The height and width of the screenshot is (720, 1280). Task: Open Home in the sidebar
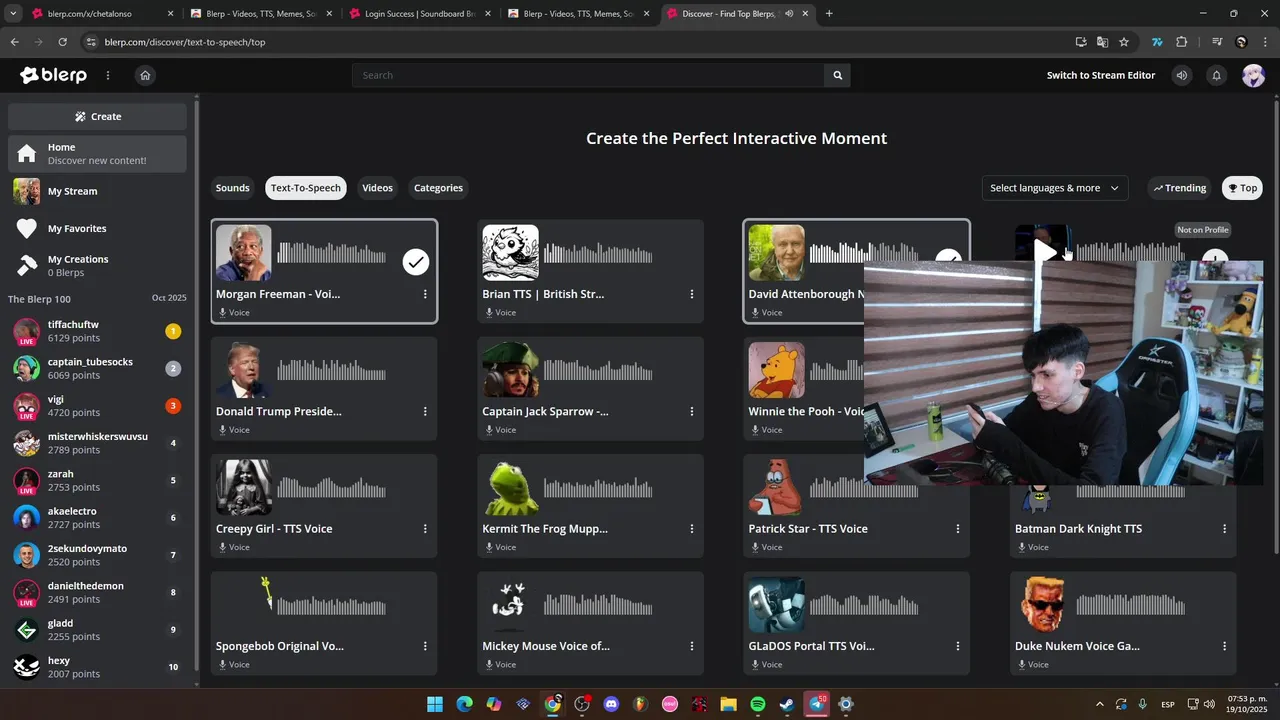[x=97, y=154]
